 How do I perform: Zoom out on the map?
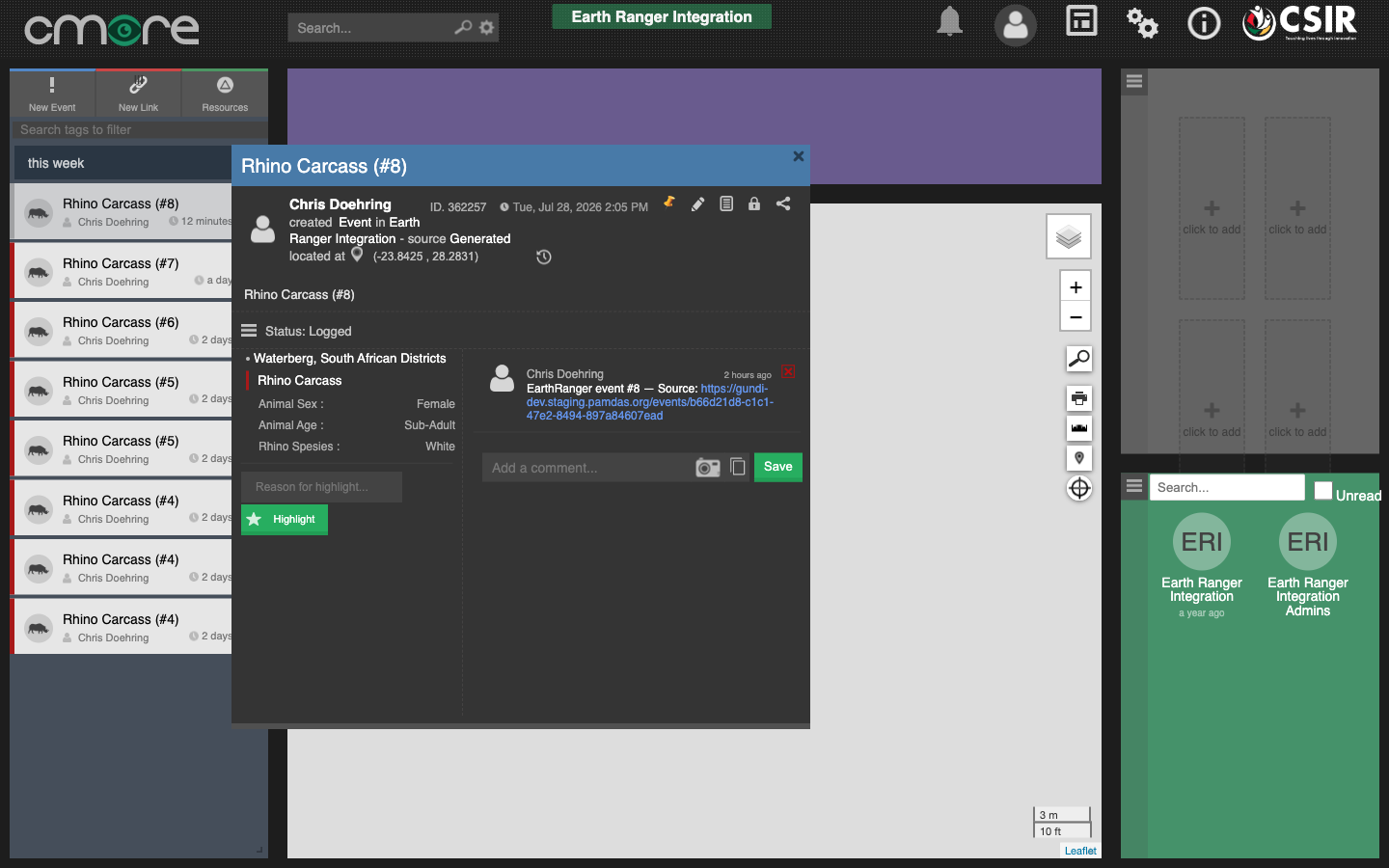pyautogui.click(x=1076, y=316)
